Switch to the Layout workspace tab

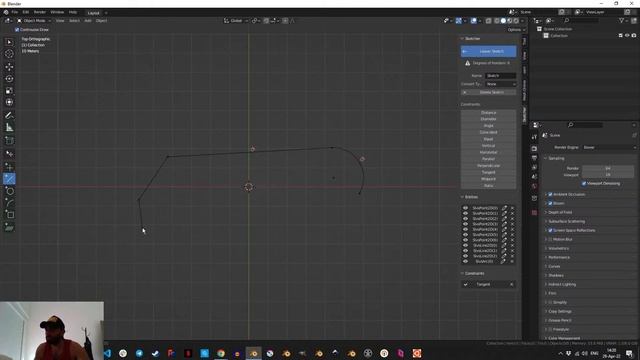click(x=93, y=13)
